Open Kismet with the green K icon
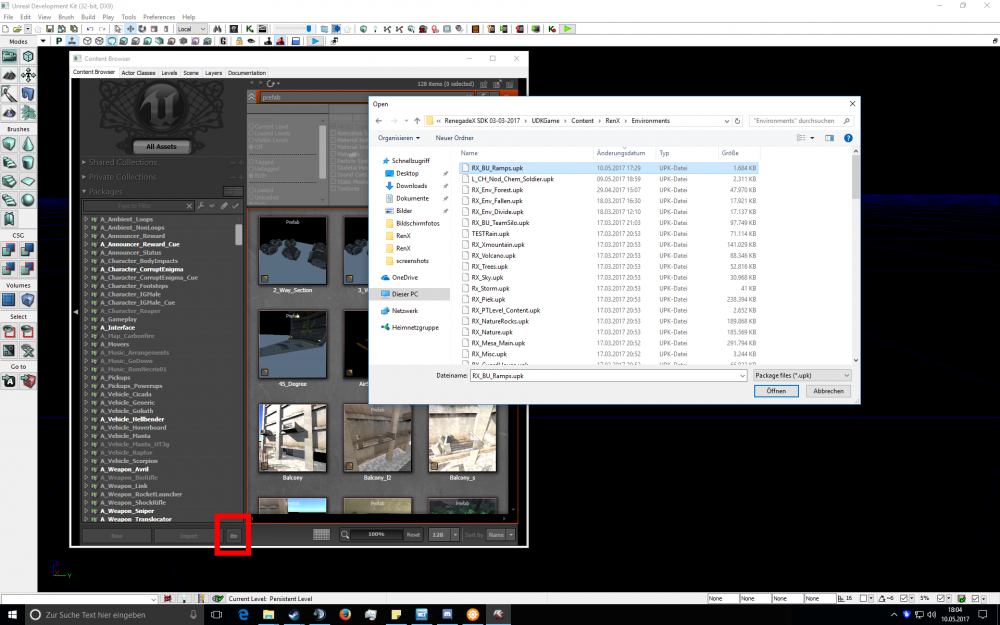 249,29
